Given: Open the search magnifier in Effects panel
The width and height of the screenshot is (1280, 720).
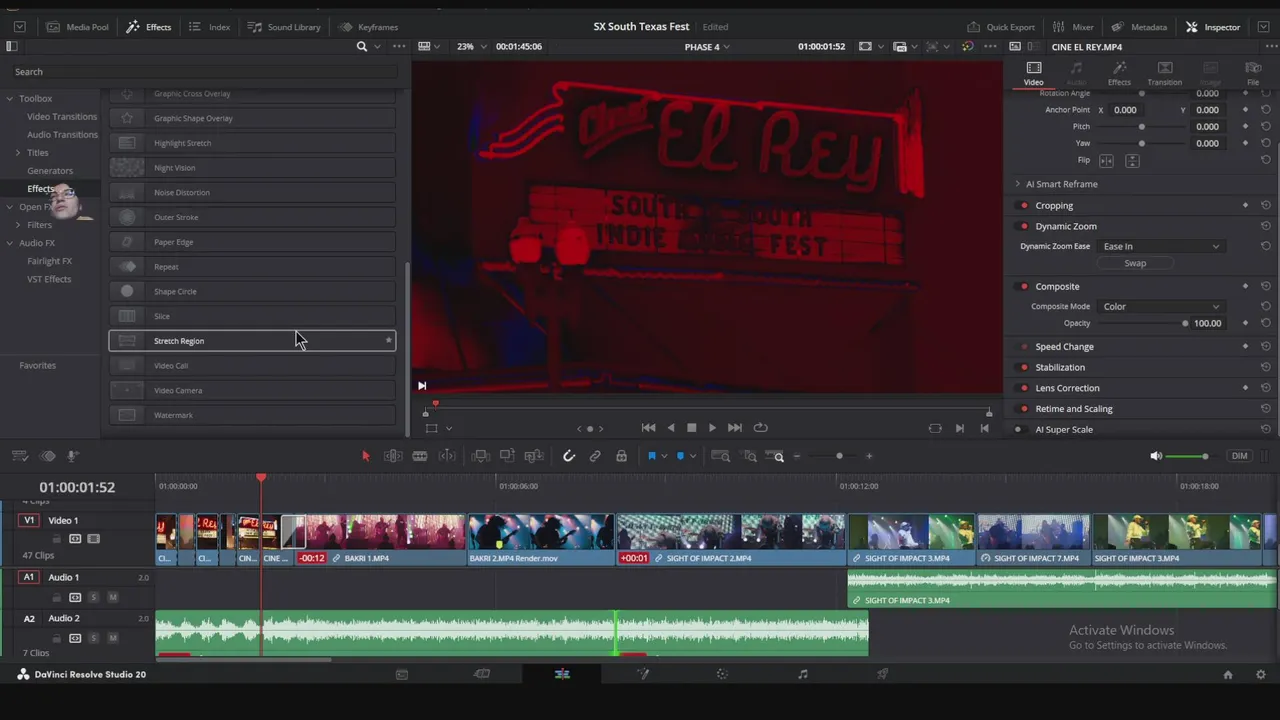Looking at the screenshot, I should (x=362, y=46).
